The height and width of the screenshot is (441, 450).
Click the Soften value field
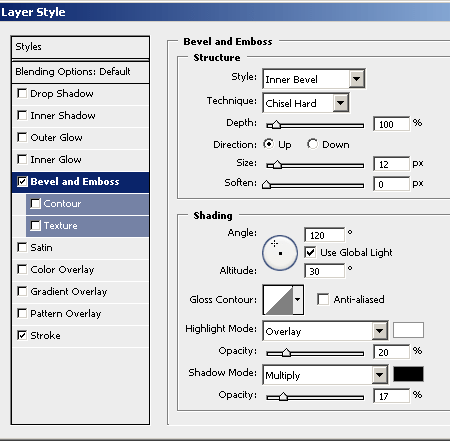click(x=391, y=184)
